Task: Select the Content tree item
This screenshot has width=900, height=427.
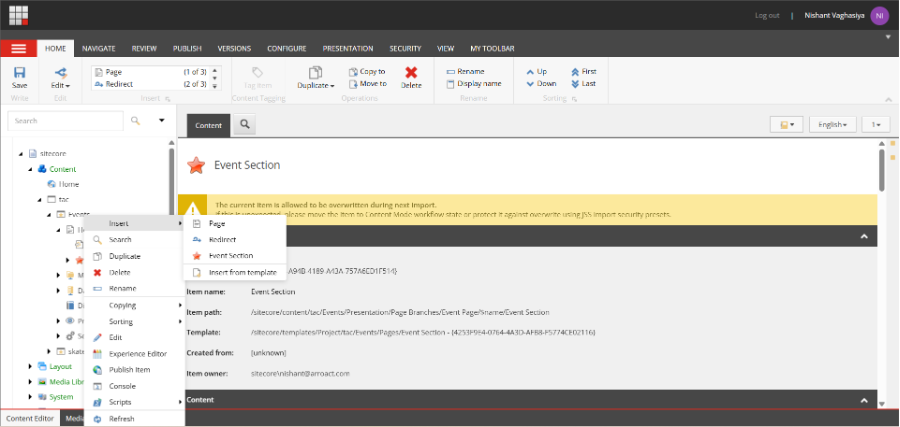Action: pos(63,169)
